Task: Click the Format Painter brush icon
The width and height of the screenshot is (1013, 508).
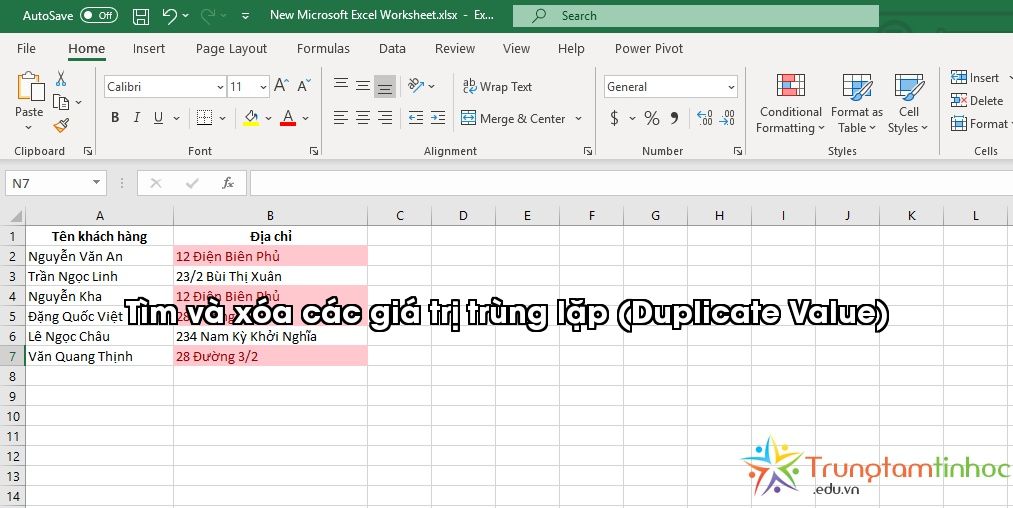Action: pos(61,125)
